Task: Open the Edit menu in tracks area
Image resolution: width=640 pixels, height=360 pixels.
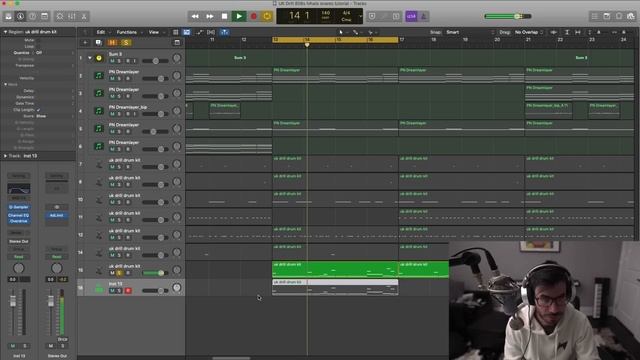Action: coord(101,32)
